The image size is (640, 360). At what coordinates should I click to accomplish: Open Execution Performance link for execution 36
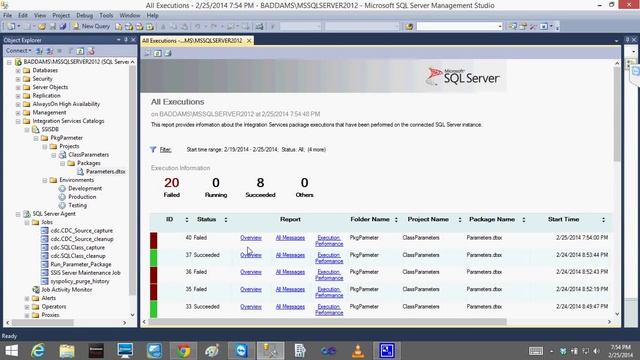click(329, 275)
